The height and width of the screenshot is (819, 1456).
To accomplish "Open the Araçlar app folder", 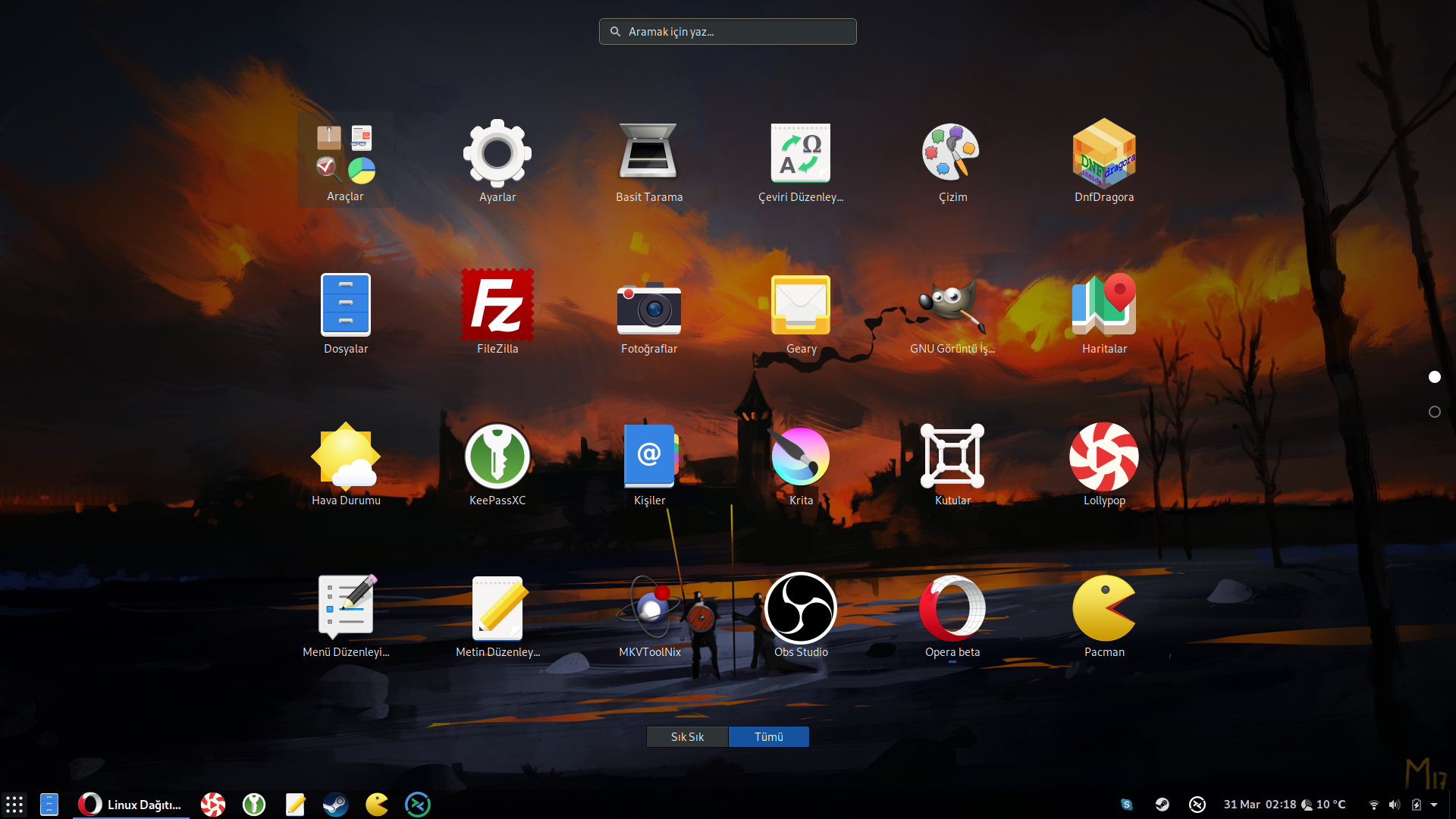I will click(x=345, y=160).
